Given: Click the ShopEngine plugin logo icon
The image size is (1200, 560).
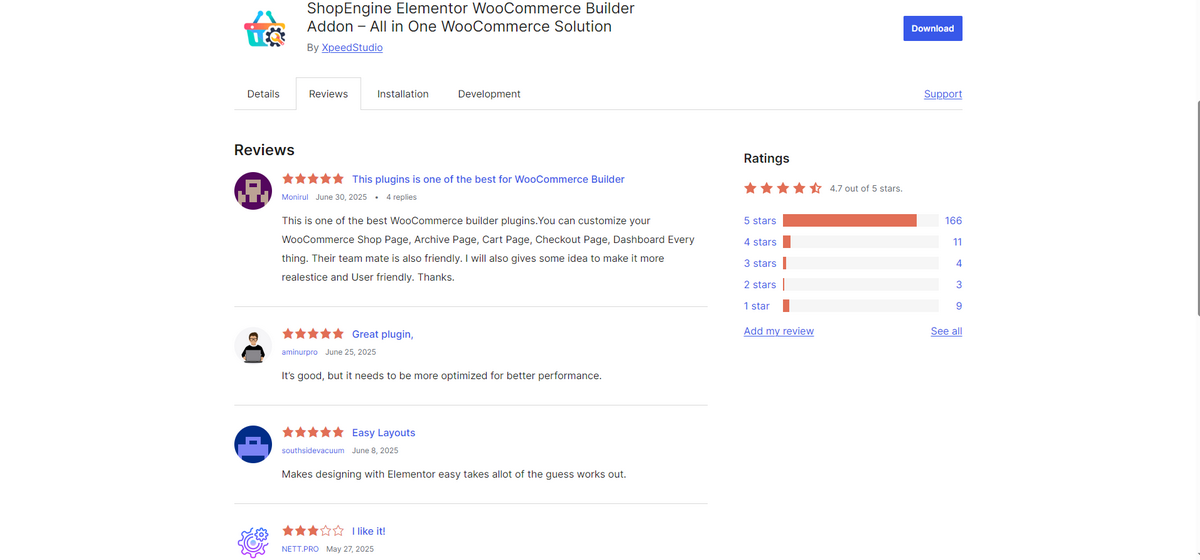Looking at the screenshot, I should (265, 29).
